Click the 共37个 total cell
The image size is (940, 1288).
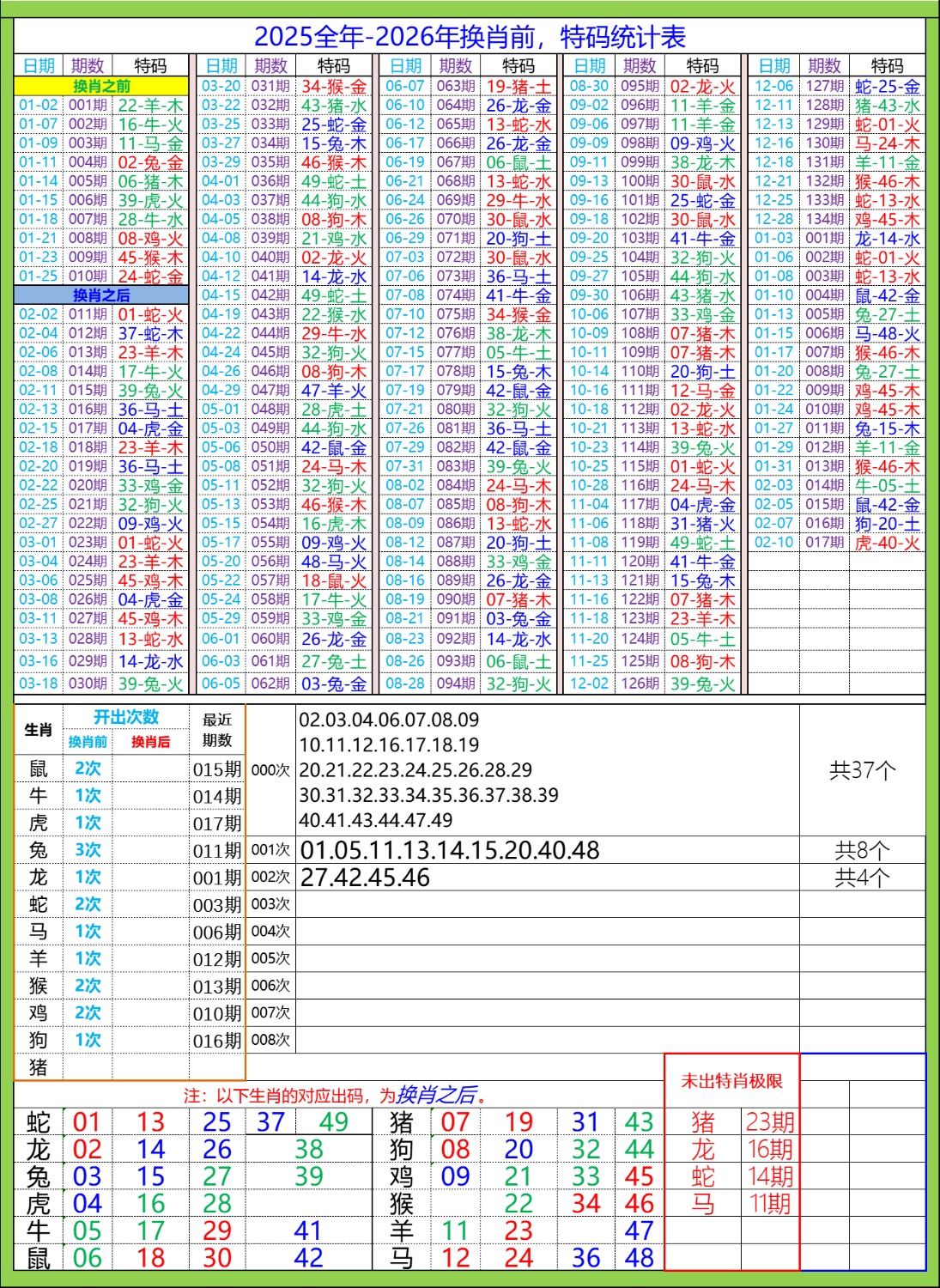862,770
